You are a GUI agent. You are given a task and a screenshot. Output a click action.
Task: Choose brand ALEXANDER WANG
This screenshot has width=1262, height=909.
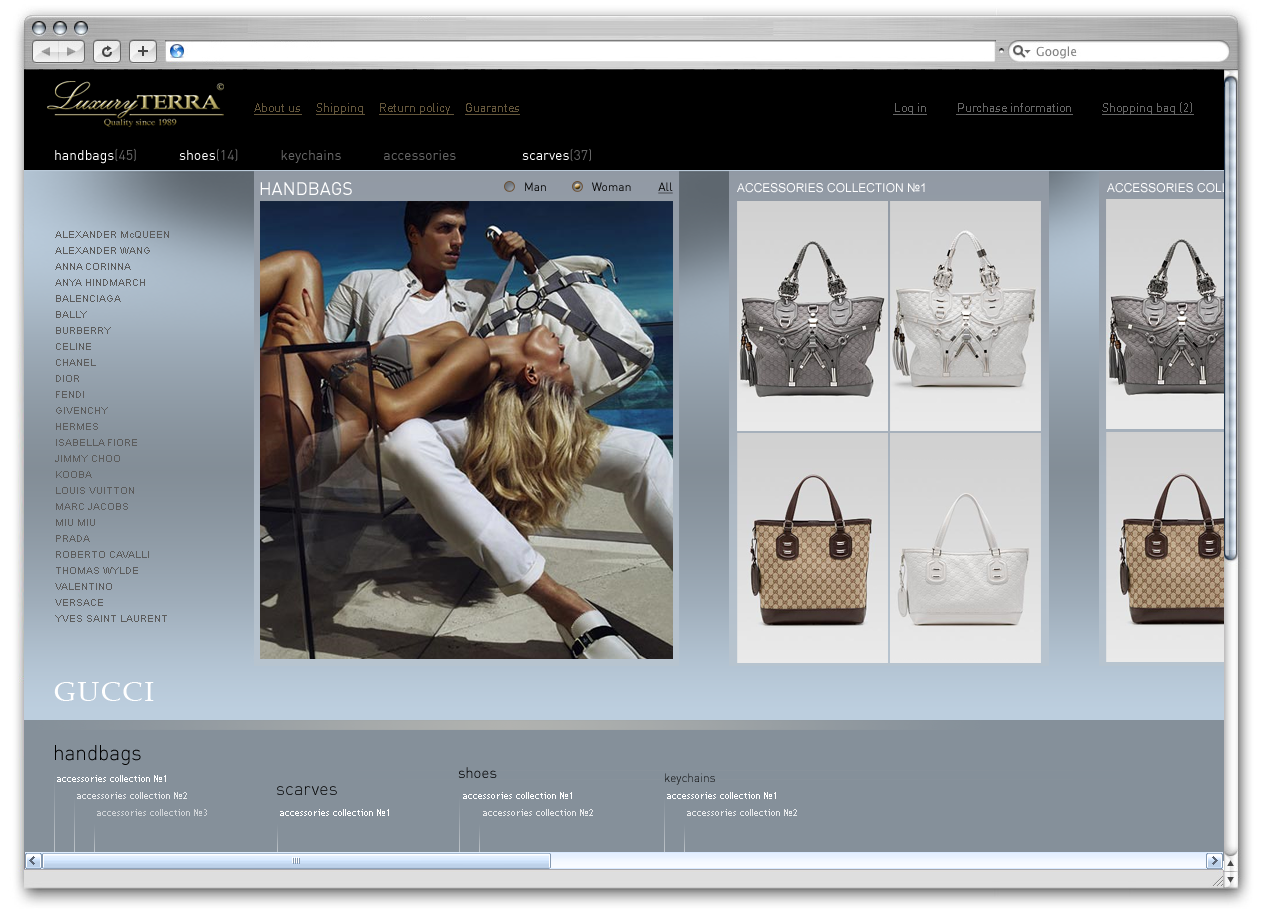click(x=103, y=250)
